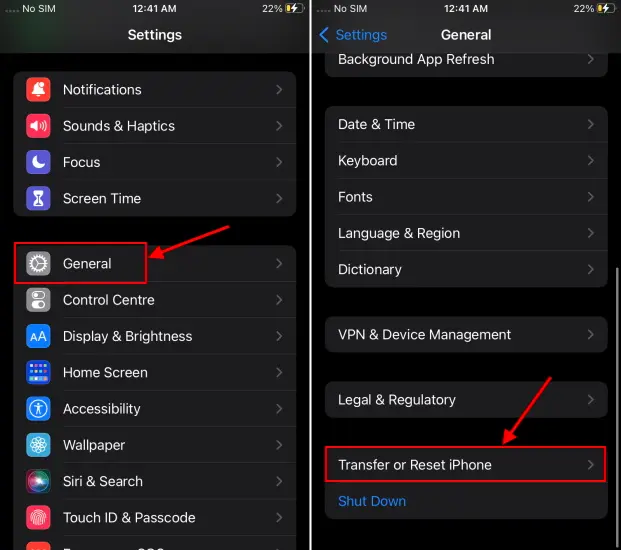Viewport: 621px width, 550px height.
Task: Tap the Siri & Search label
Action: (x=103, y=481)
